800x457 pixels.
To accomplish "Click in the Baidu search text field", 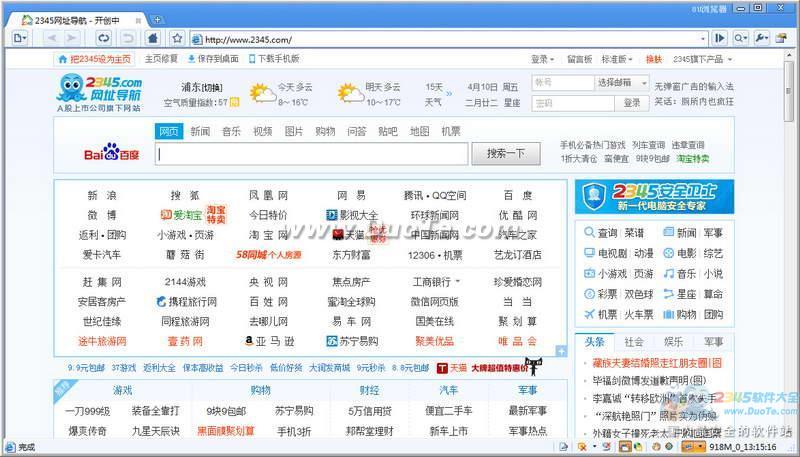I will point(312,154).
